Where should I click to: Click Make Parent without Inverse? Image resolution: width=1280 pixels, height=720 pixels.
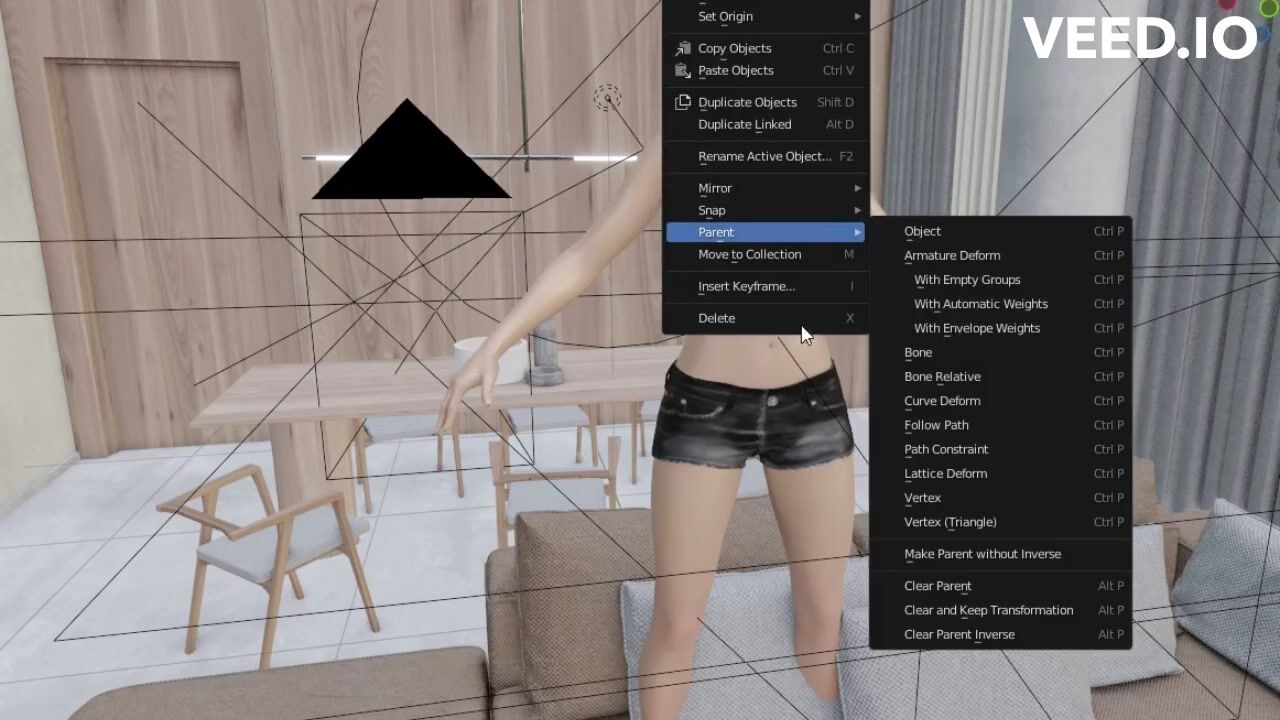[982, 554]
